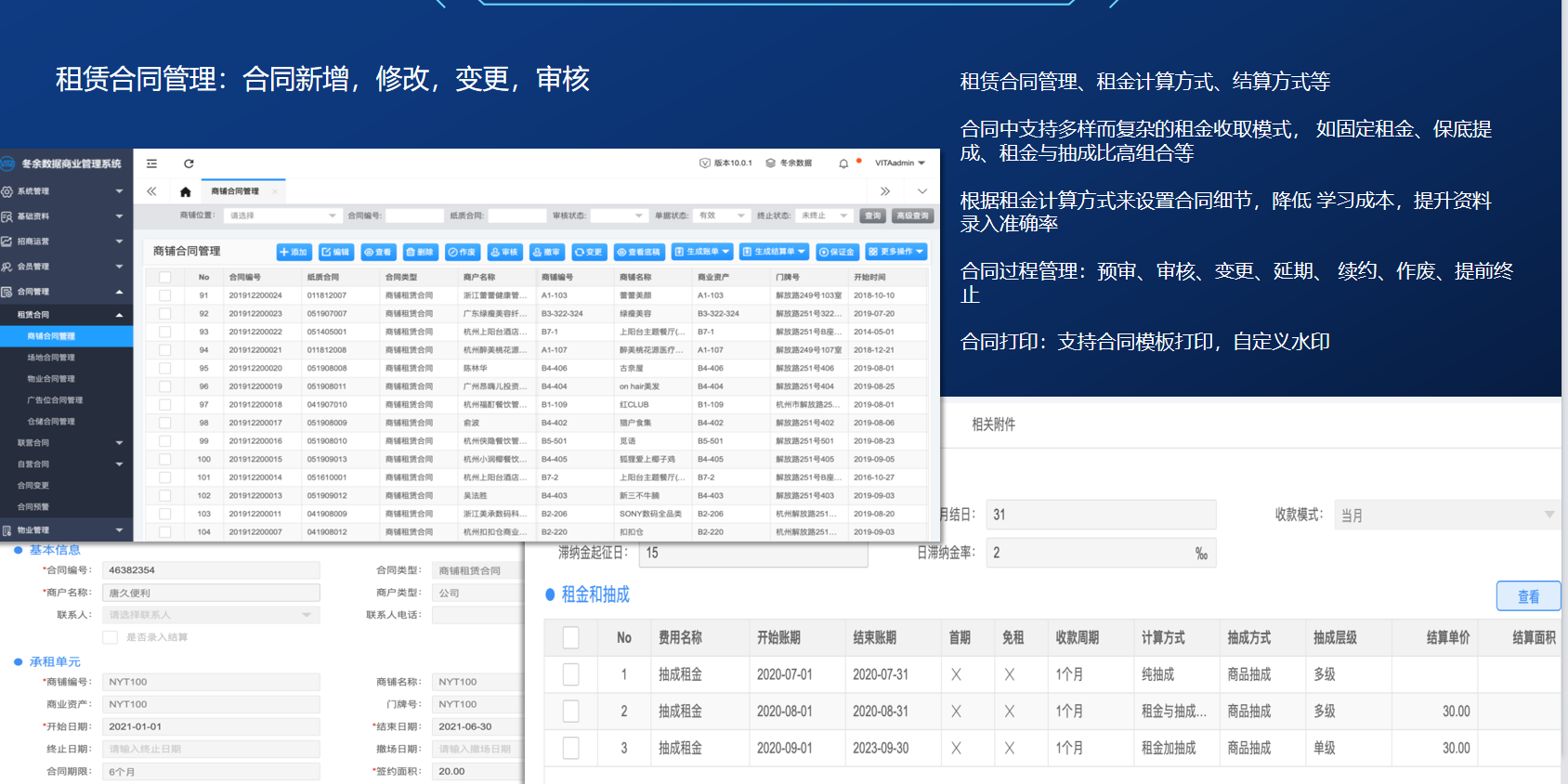This screenshot has width=1568, height=784.
Task: Tick the 是否录入结算 checkbox
Action: (110, 637)
